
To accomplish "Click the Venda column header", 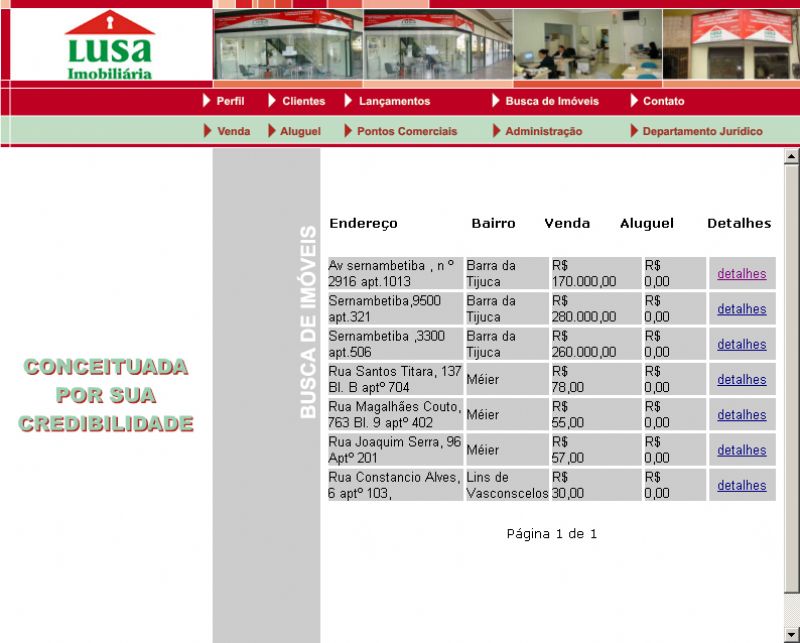I will 567,223.
